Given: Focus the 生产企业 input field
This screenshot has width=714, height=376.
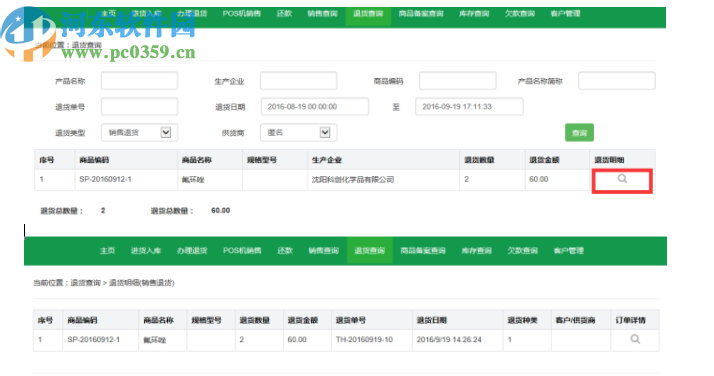Looking at the screenshot, I should tap(299, 81).
